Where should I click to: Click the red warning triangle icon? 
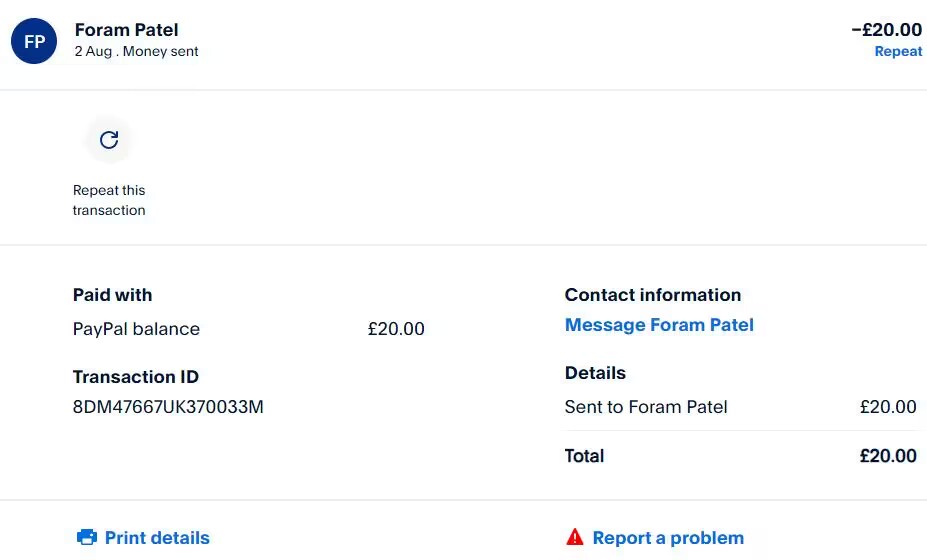click(574, 538)
